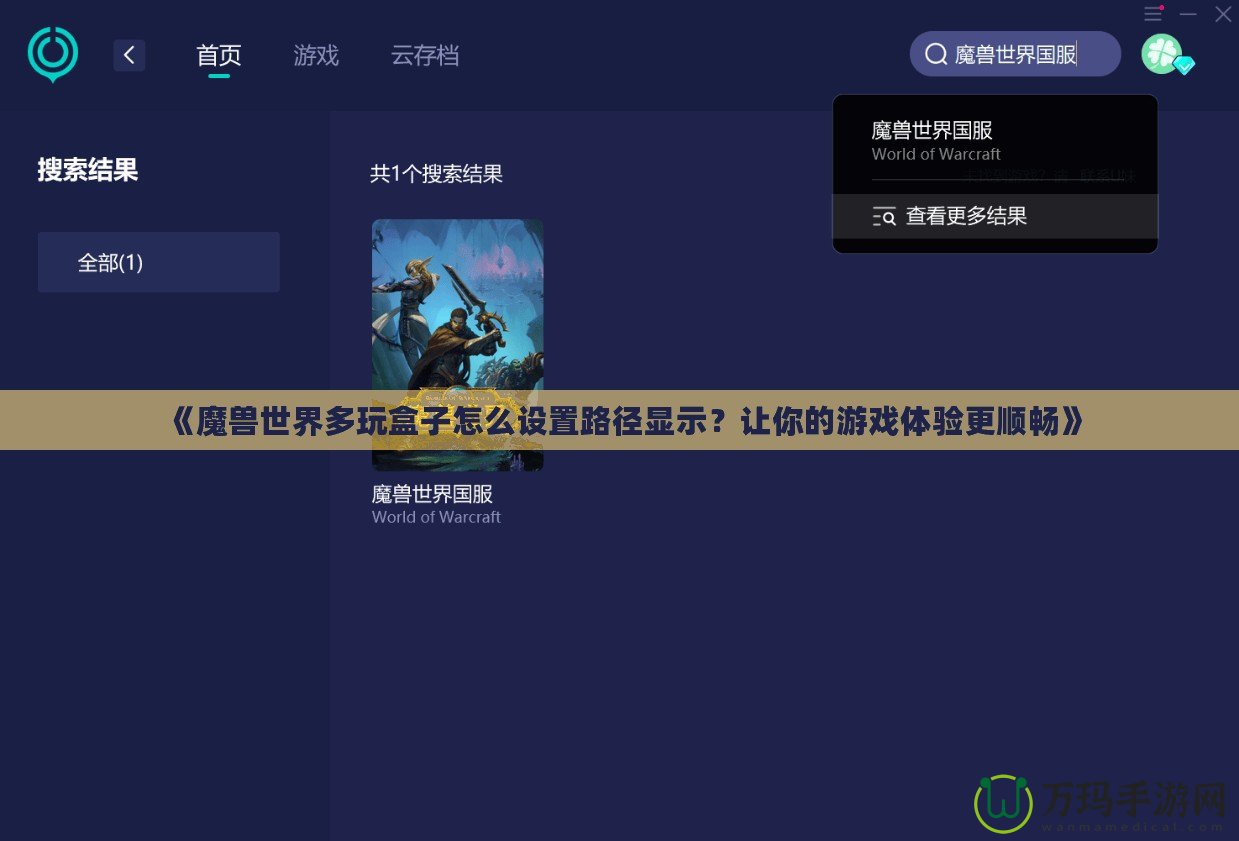
Task: Click the 共1个搜索结果 text
Action: (x=436, y=174)
